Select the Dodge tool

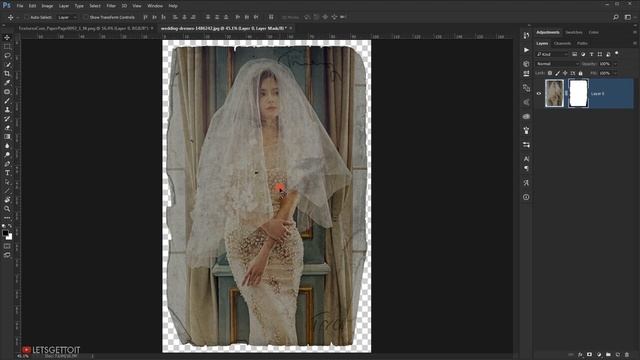tap(7, 155)
